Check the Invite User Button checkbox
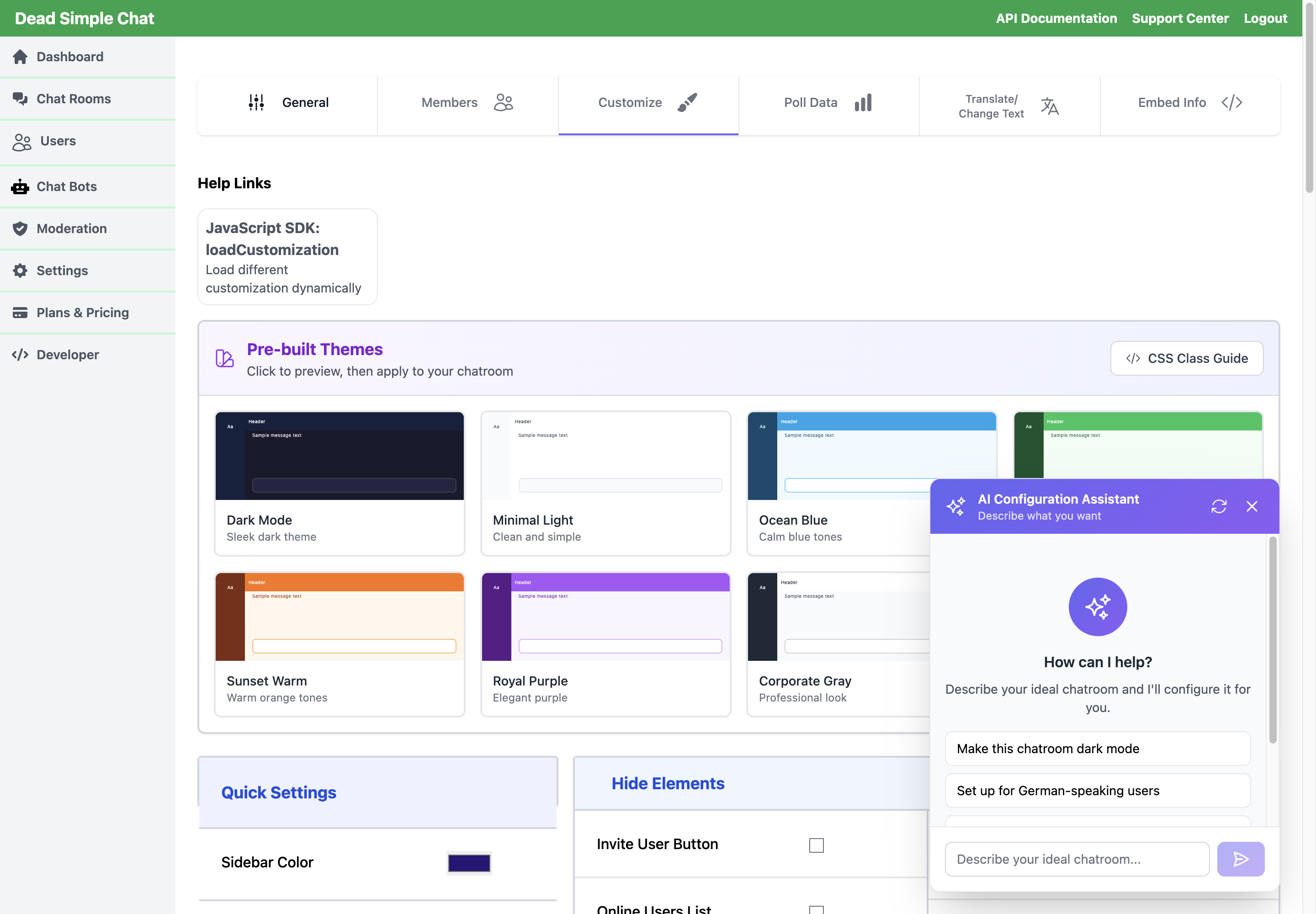The image size is (1316, 914). point(816,845)
